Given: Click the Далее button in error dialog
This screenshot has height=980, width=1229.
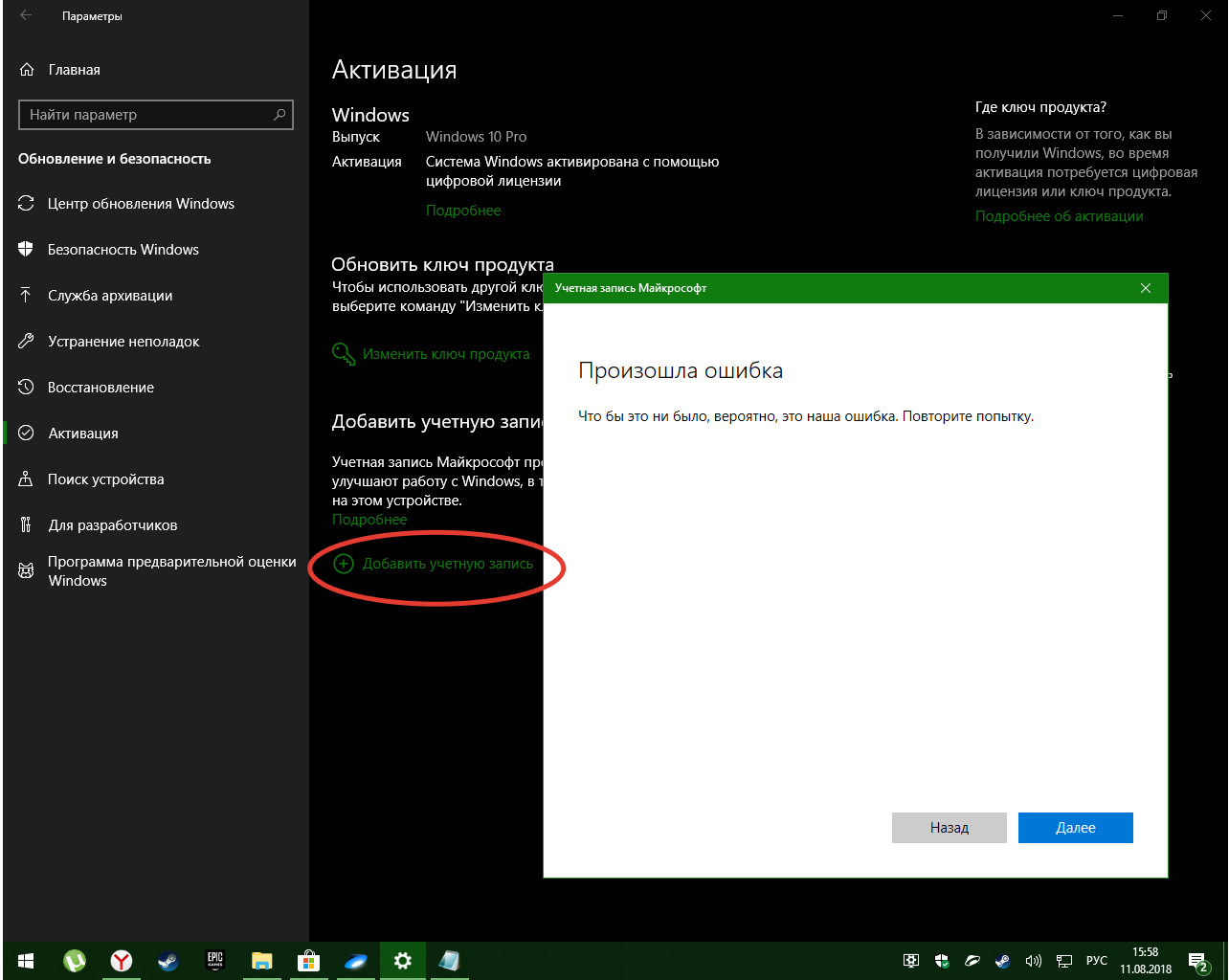Looking at the screenshot, I should [x=1076, y=828].
